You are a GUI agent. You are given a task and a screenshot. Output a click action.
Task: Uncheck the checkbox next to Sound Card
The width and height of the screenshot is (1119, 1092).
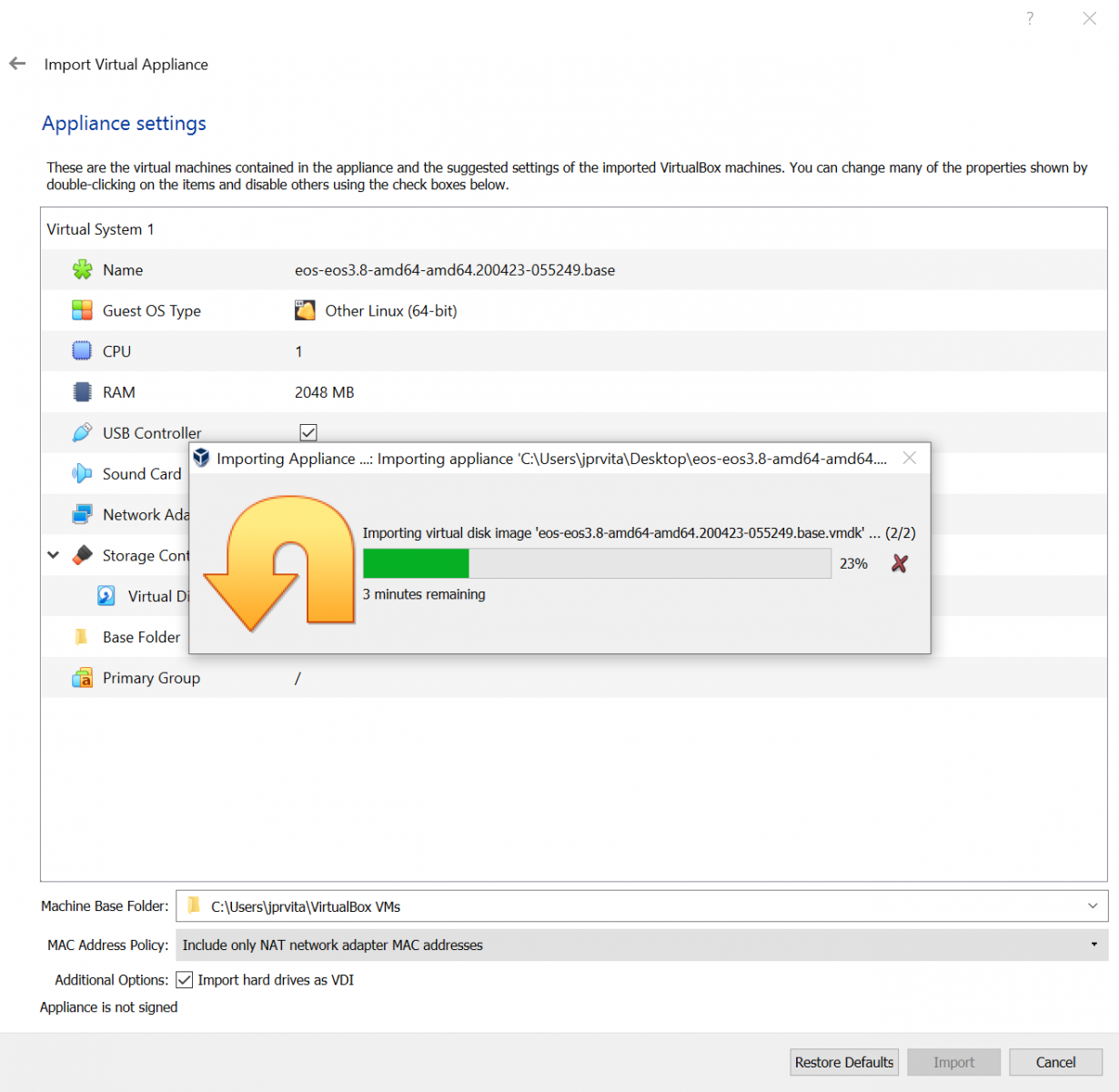click(308, 473)
